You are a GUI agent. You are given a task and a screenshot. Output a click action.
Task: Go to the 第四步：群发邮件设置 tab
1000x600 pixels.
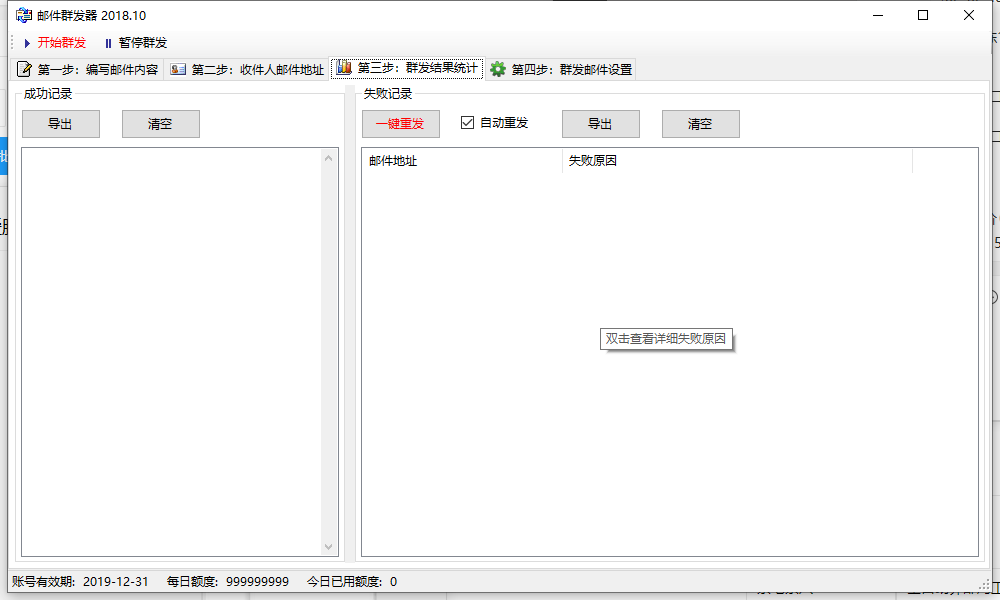click(x=561, y=69)
